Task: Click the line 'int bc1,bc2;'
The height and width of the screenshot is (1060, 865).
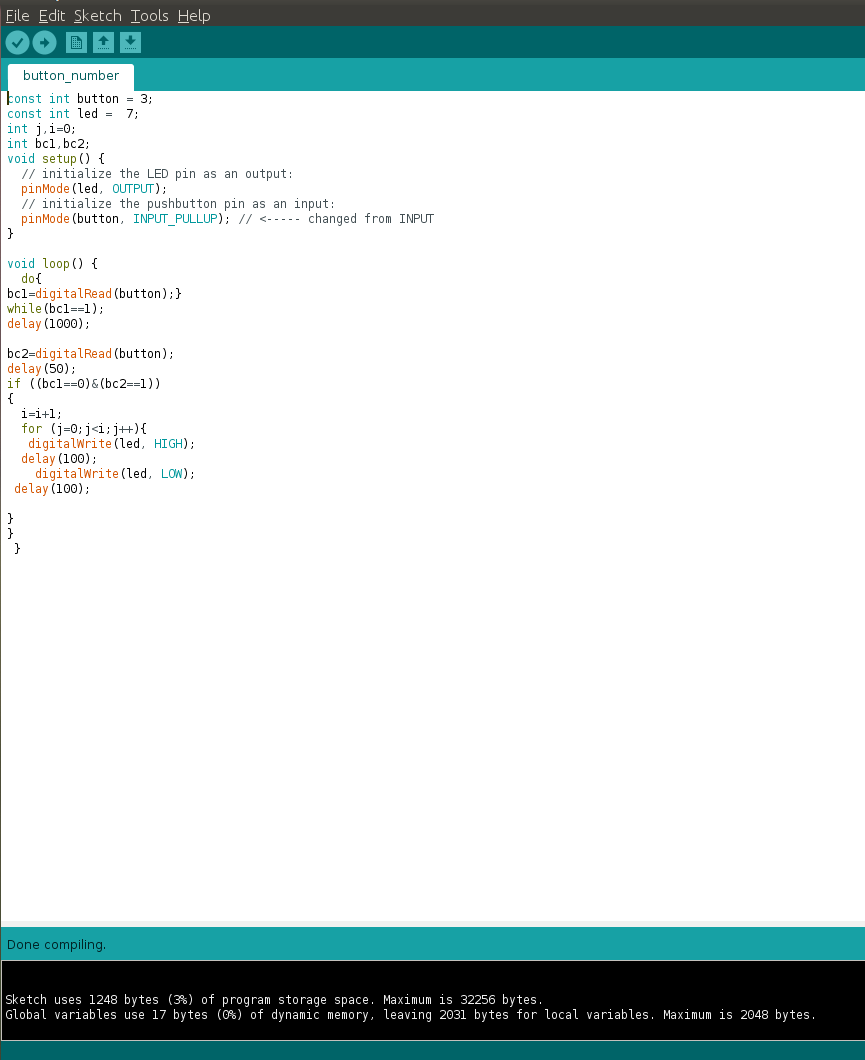Action: click(x=48, y=143)
